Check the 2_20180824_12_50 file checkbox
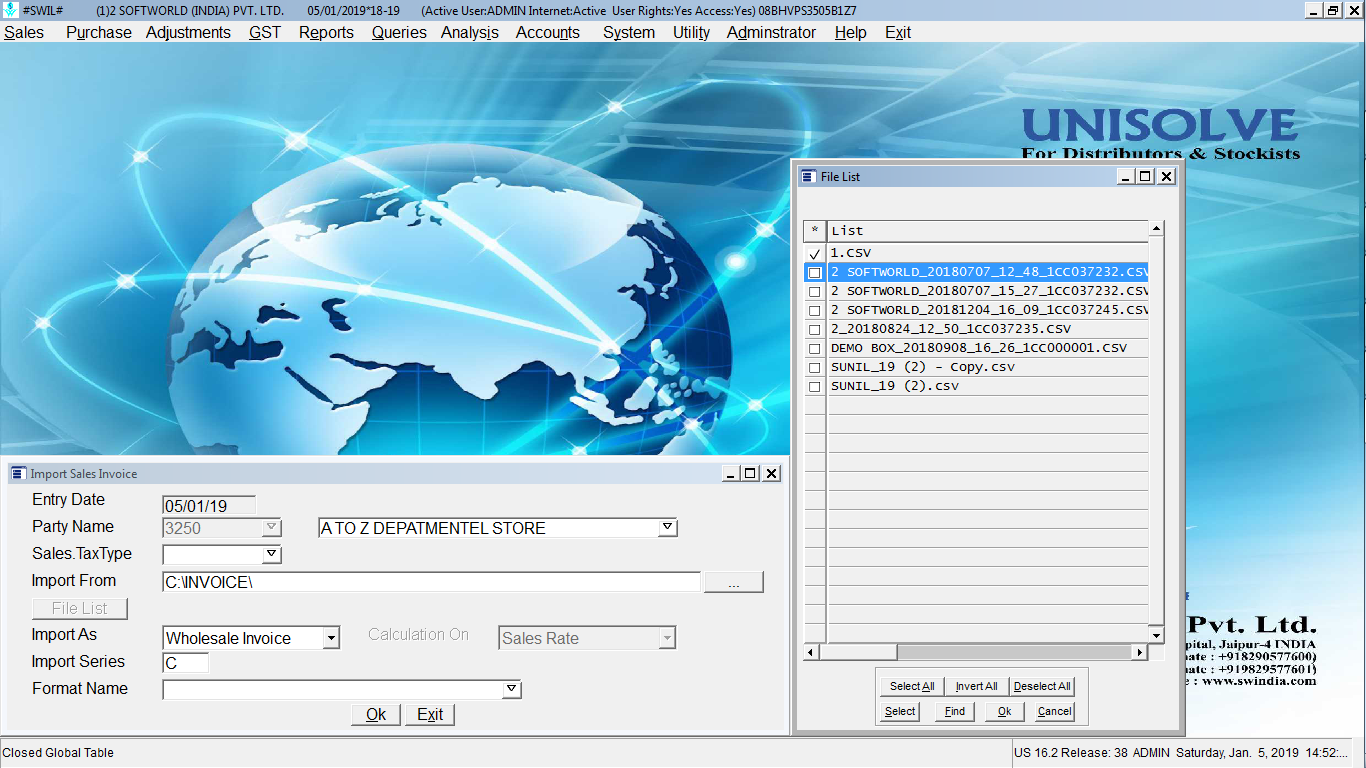 tap(815, 330)
